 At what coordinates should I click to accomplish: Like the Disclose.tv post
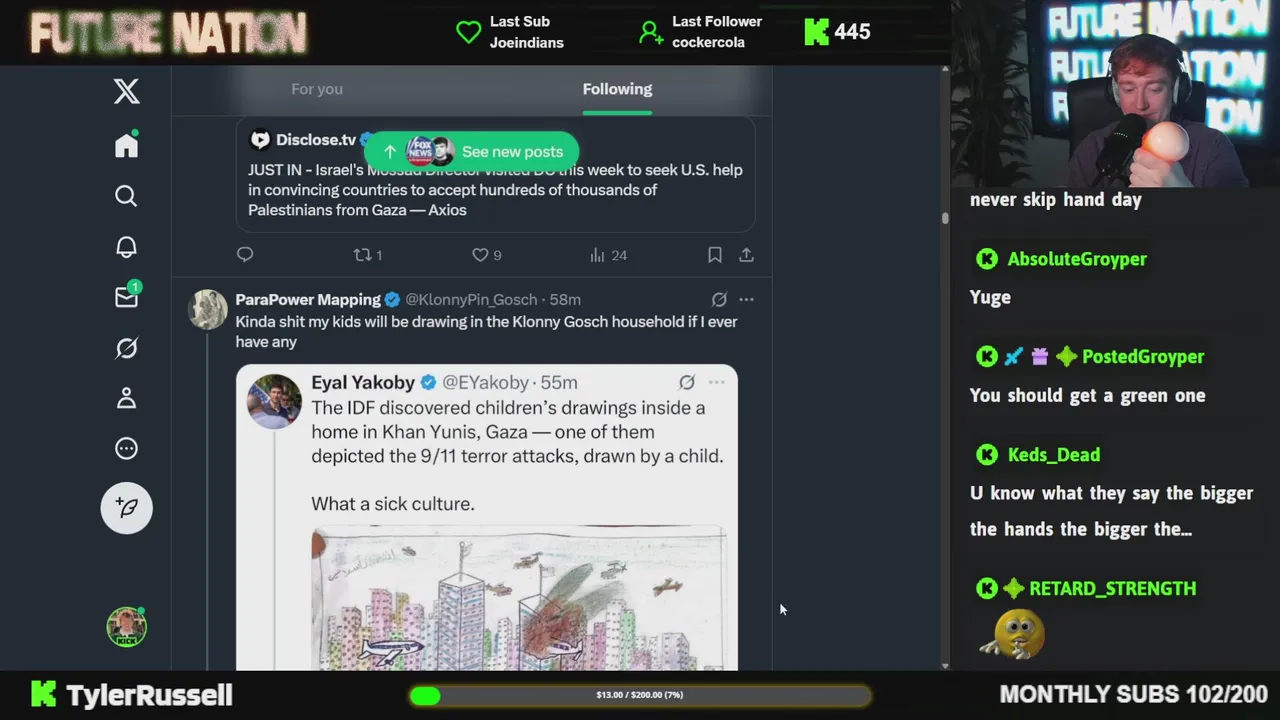point(486,255)
